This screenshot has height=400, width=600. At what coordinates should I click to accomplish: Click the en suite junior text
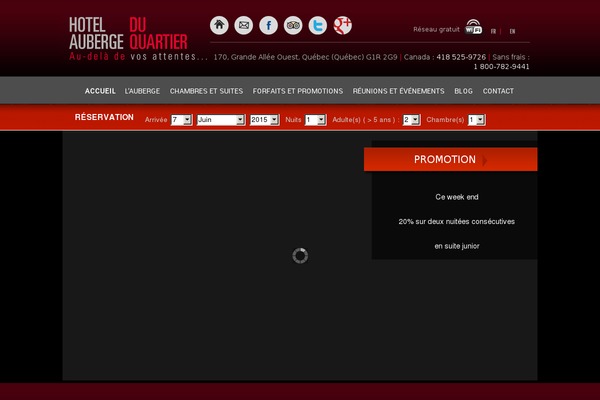(x=457, y=246)
